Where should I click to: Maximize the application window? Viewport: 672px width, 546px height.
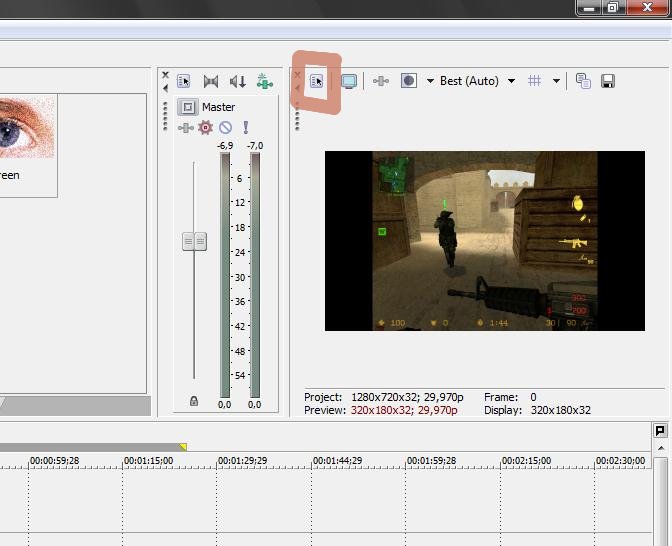[x=613, y=7]
